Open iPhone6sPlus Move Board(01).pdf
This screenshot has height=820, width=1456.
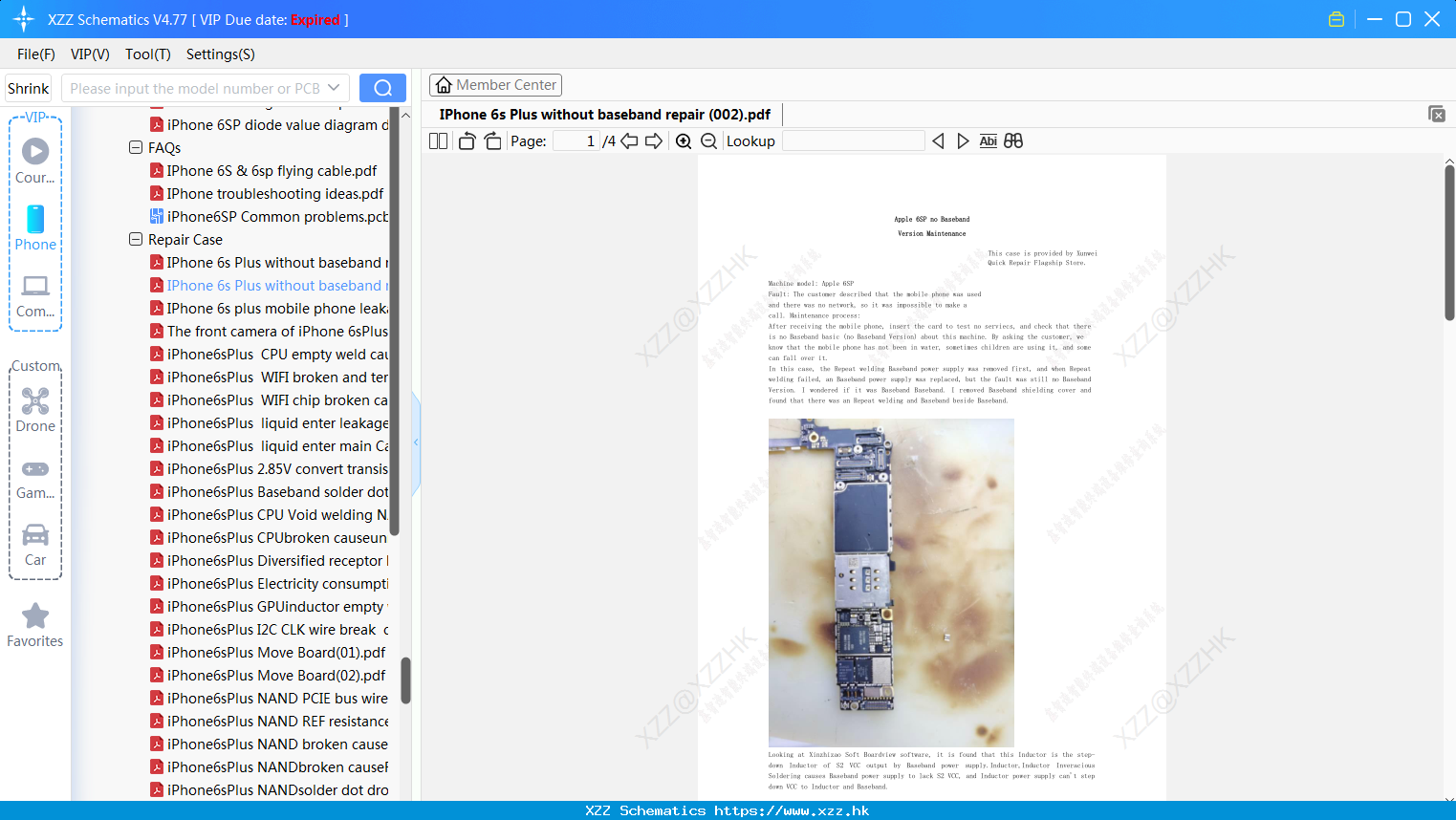[269, 653]
